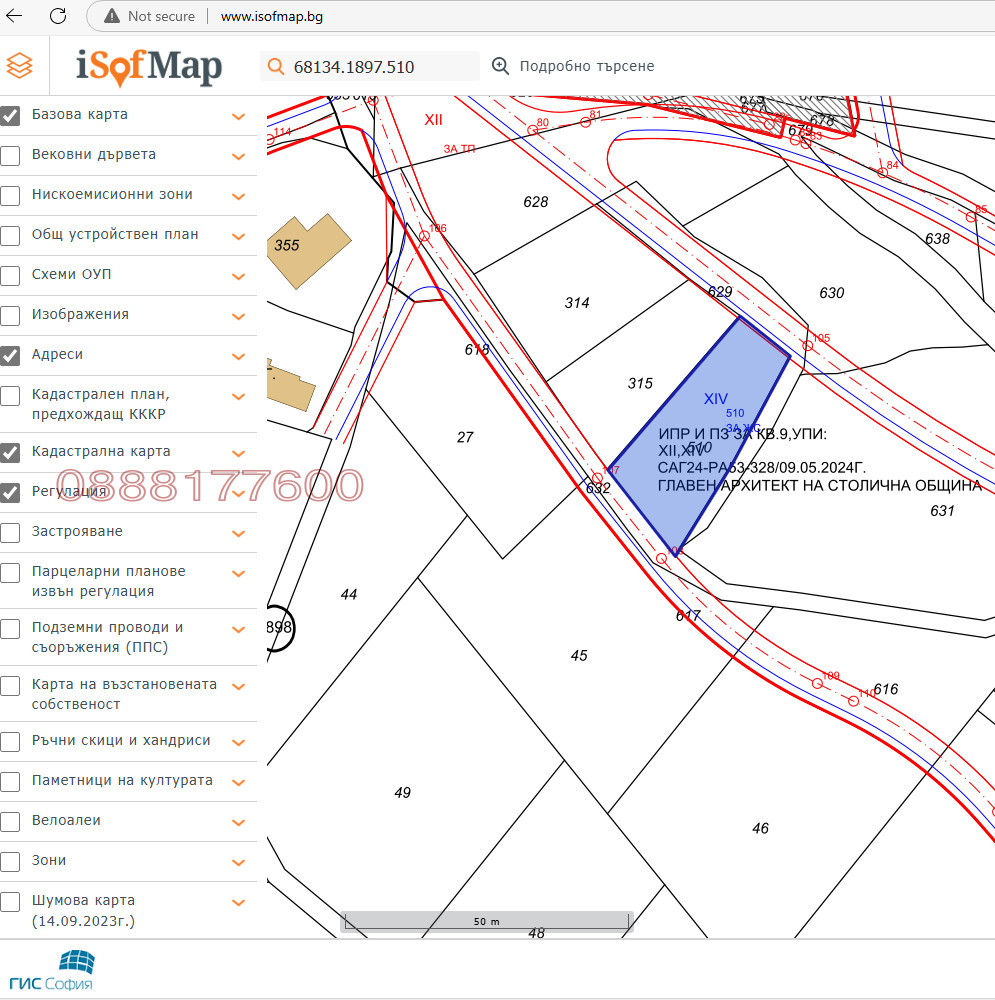The width and height of the screenshot is (995, 1000).
Task: Select the Паметници на културата layer entry
Action: (x=122, y=780)
